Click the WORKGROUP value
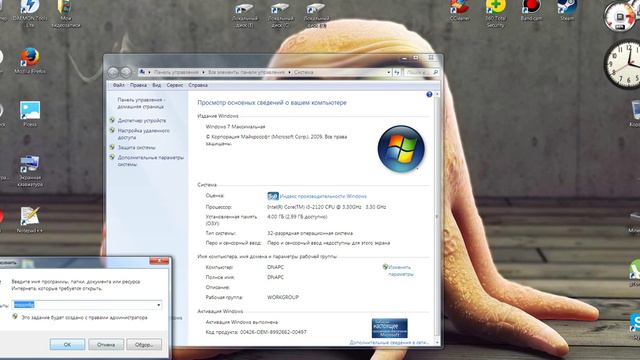The height and width of the screenshot is (360, 640). coord(283,298)
